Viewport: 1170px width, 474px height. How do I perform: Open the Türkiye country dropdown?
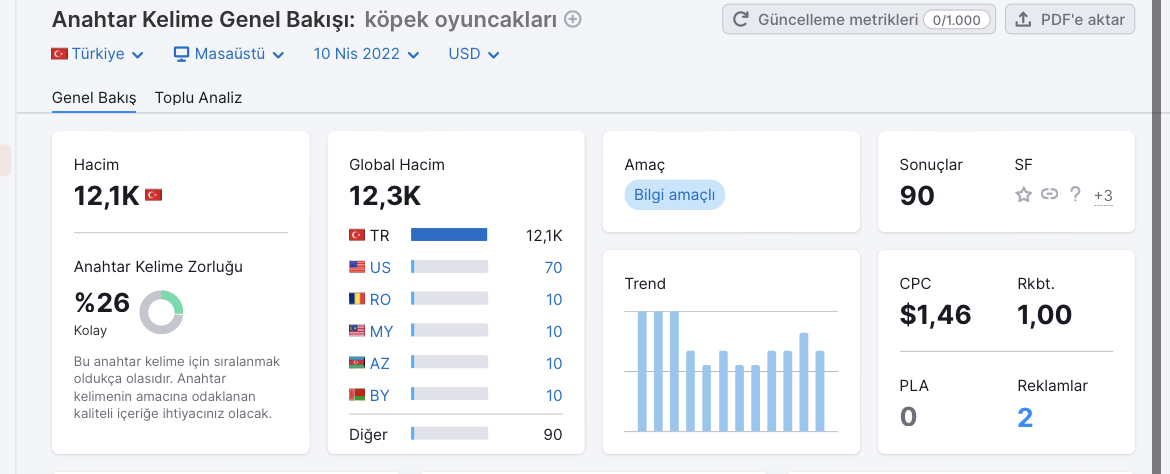[97, 54]
